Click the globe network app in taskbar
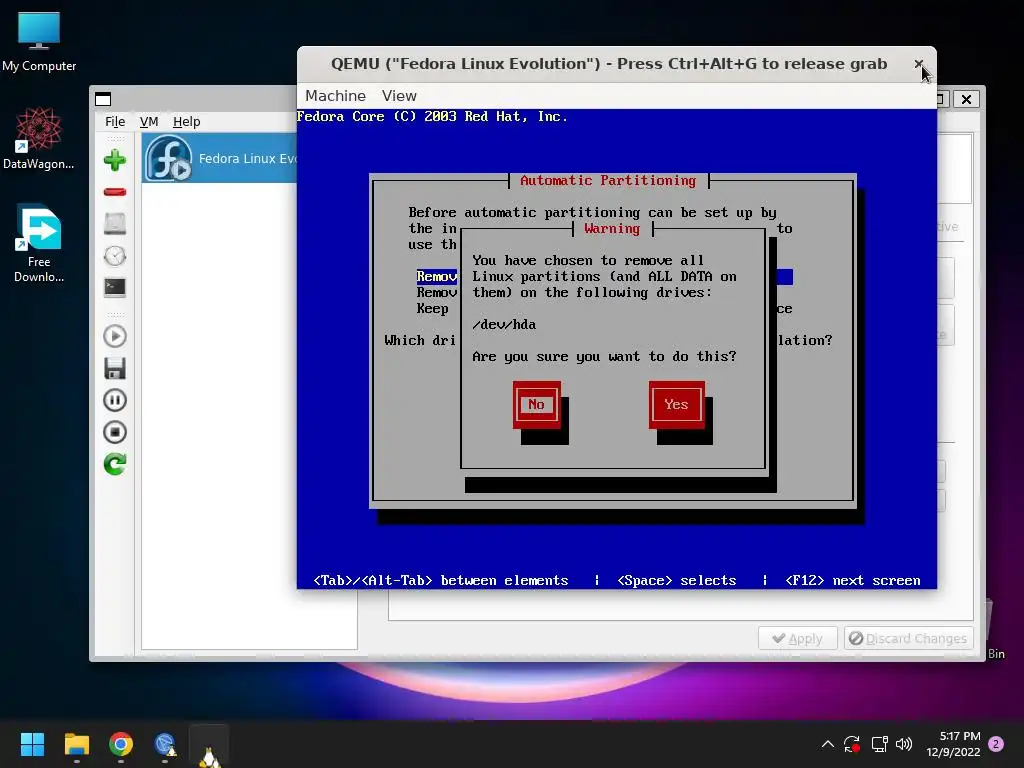1024x768 pixels. pyautogui.click(x=165, y=744)
